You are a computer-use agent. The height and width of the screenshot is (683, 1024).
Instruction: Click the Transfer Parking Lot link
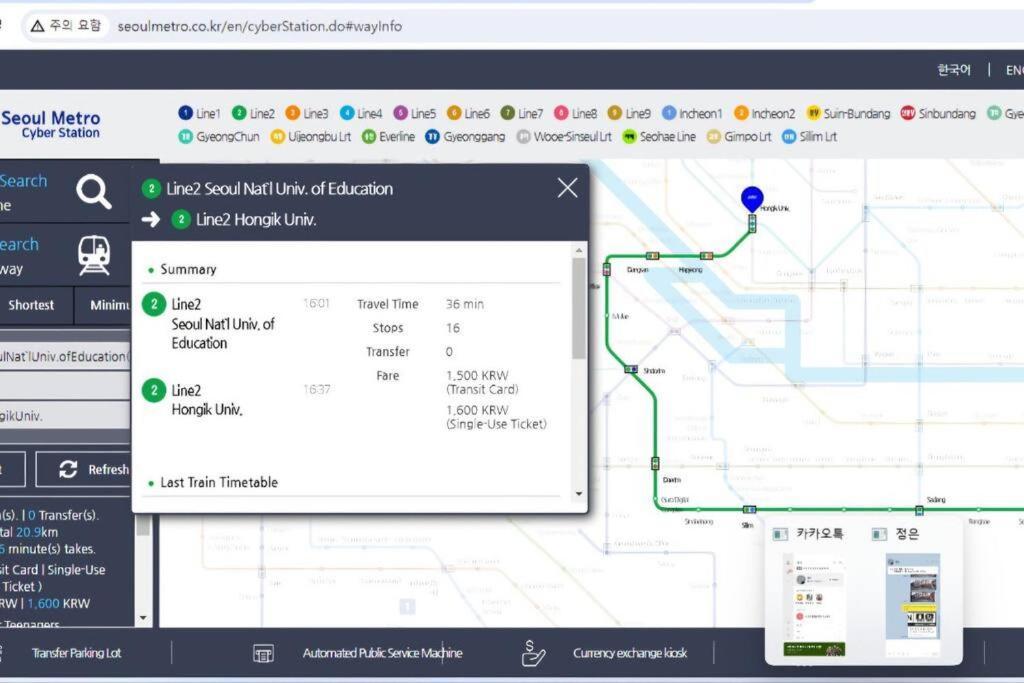click(x=76, y=653)
